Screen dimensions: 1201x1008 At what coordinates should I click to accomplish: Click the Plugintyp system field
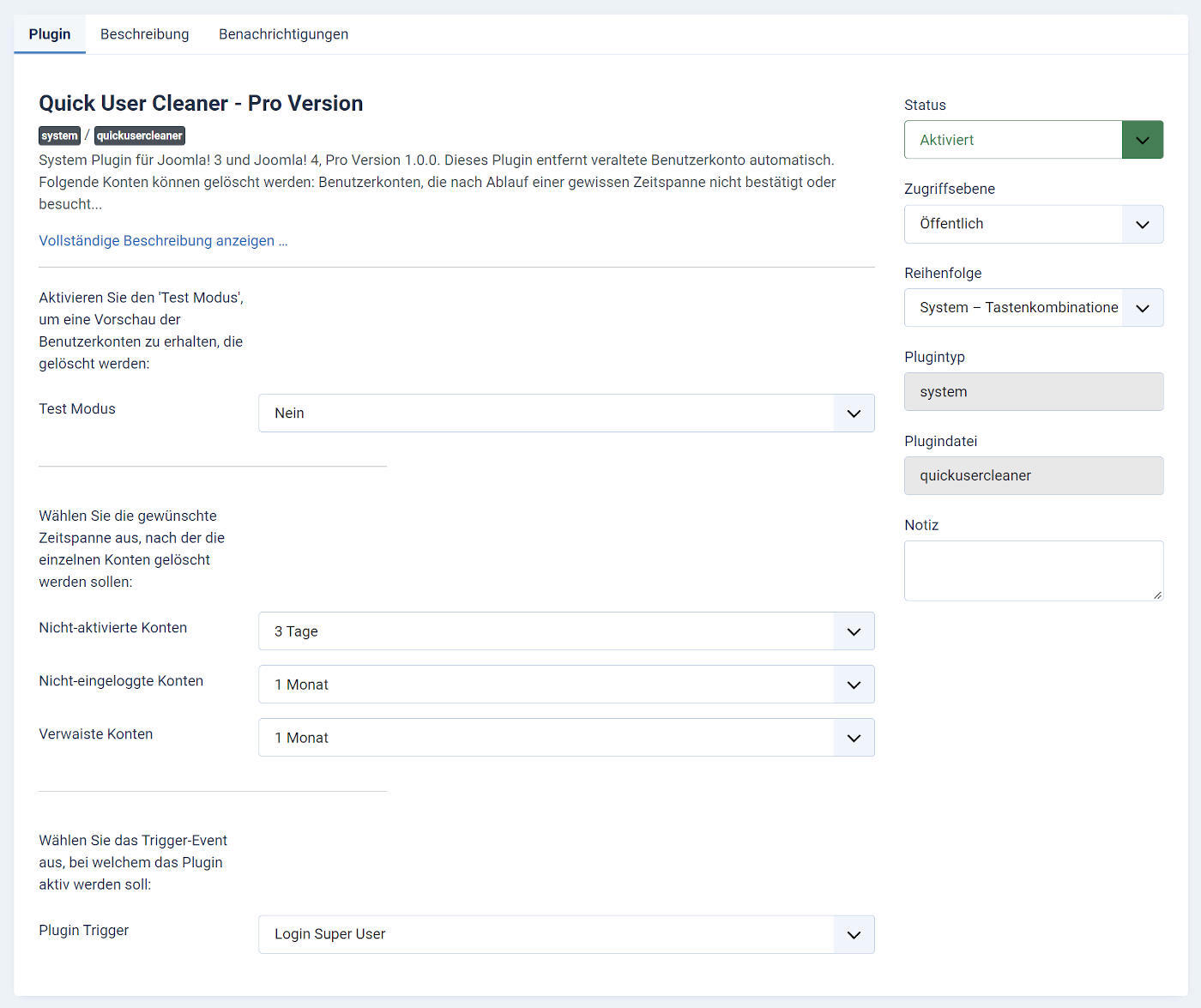[1033, 392]
